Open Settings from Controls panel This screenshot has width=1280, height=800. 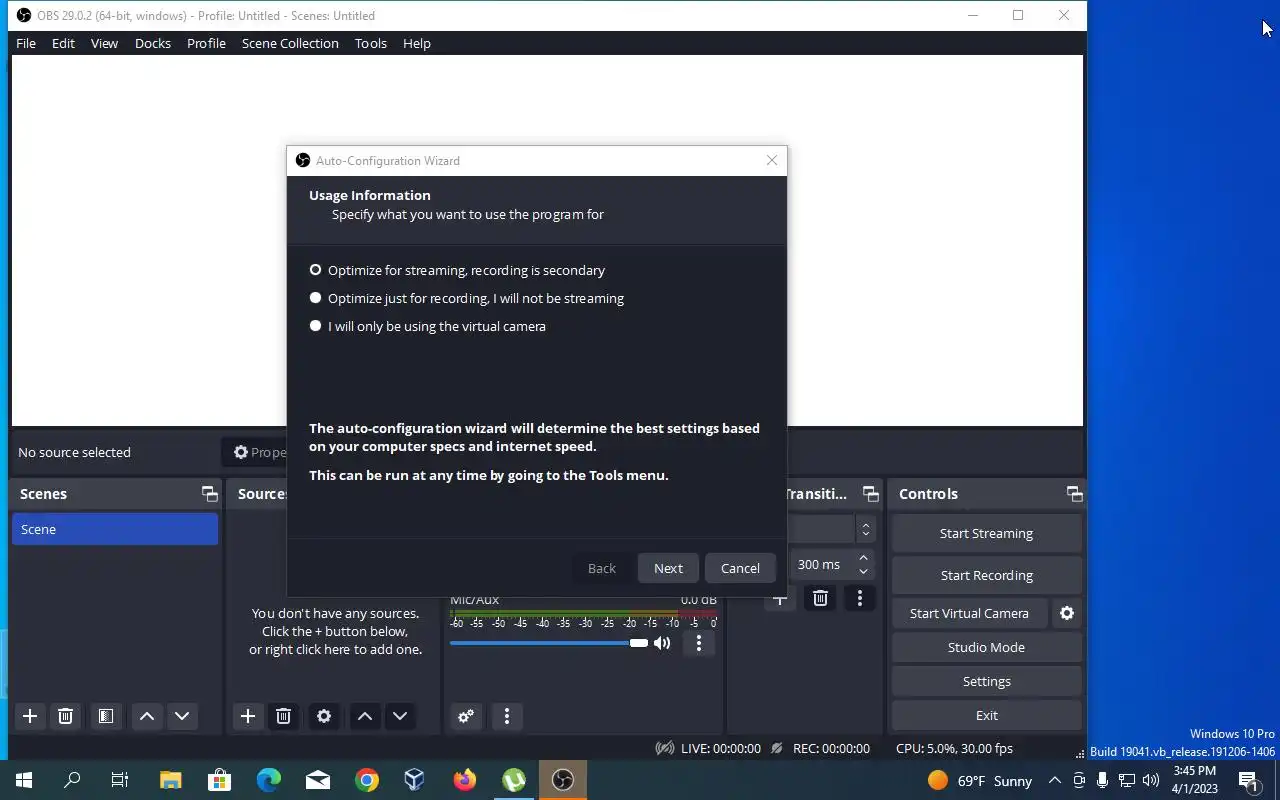pos(986,681)
